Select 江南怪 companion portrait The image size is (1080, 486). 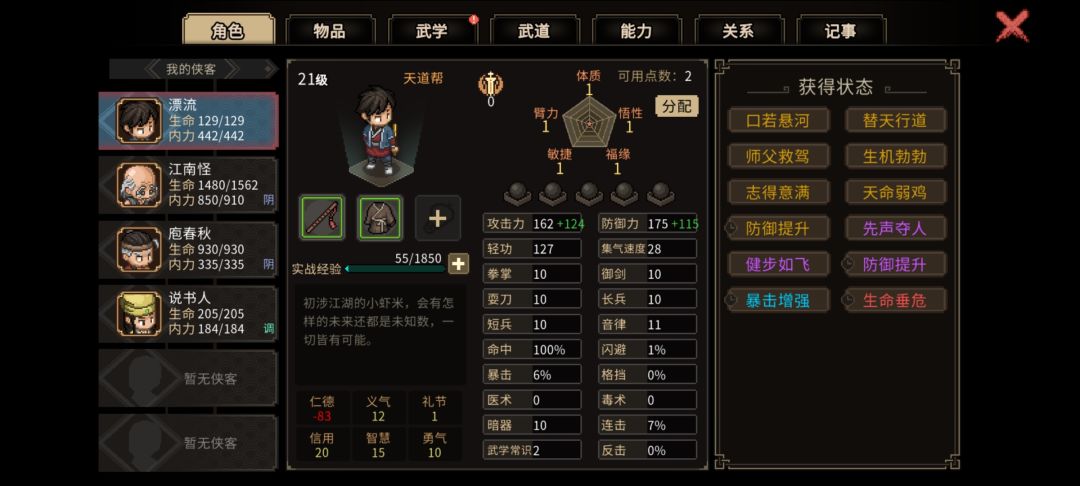point(139,184)
